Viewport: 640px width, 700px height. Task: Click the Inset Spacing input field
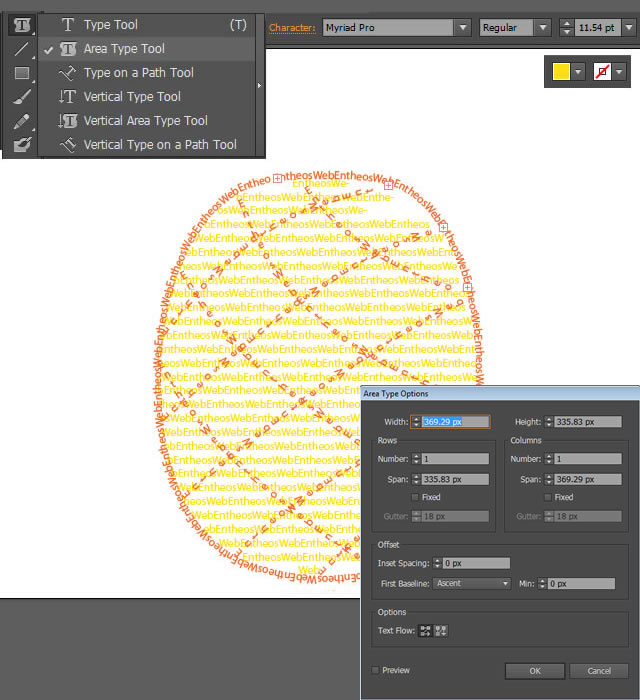(476, 564)
